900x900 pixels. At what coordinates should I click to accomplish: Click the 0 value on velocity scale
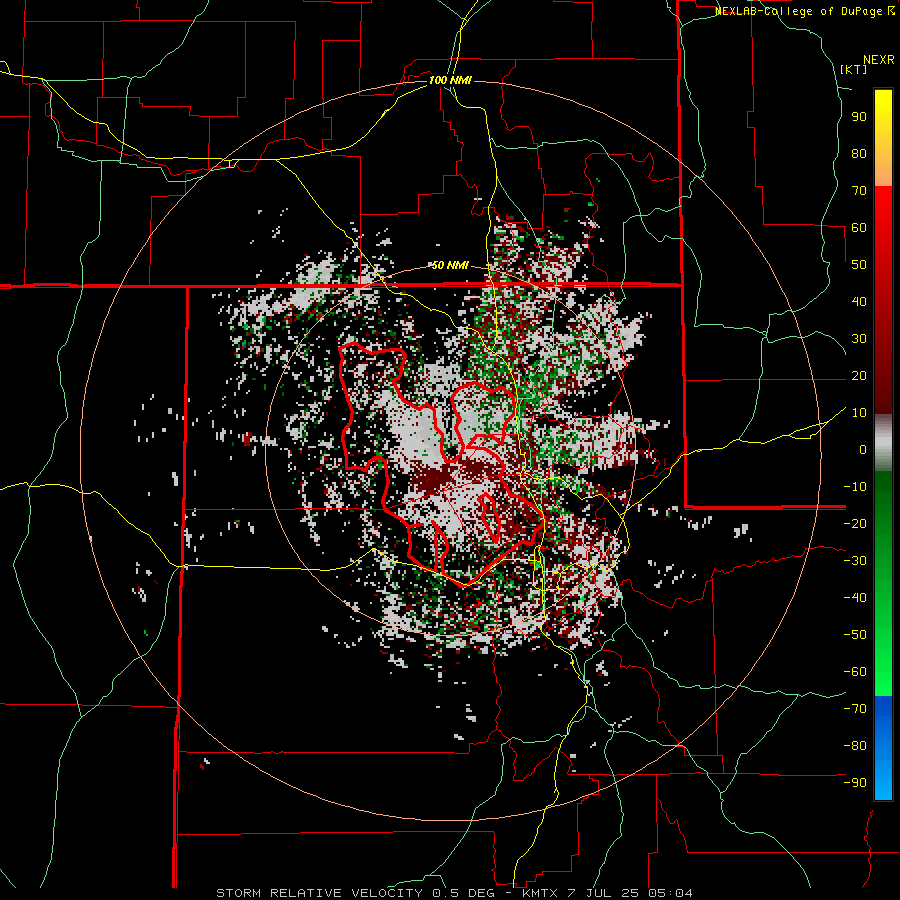click(x=863, y=450)
